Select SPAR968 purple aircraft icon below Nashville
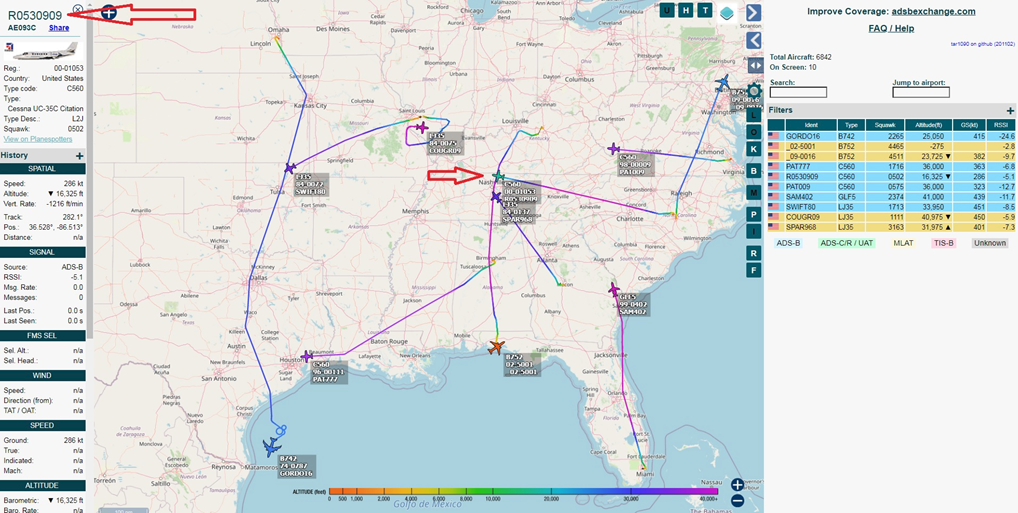 click(x=496, y=196)
